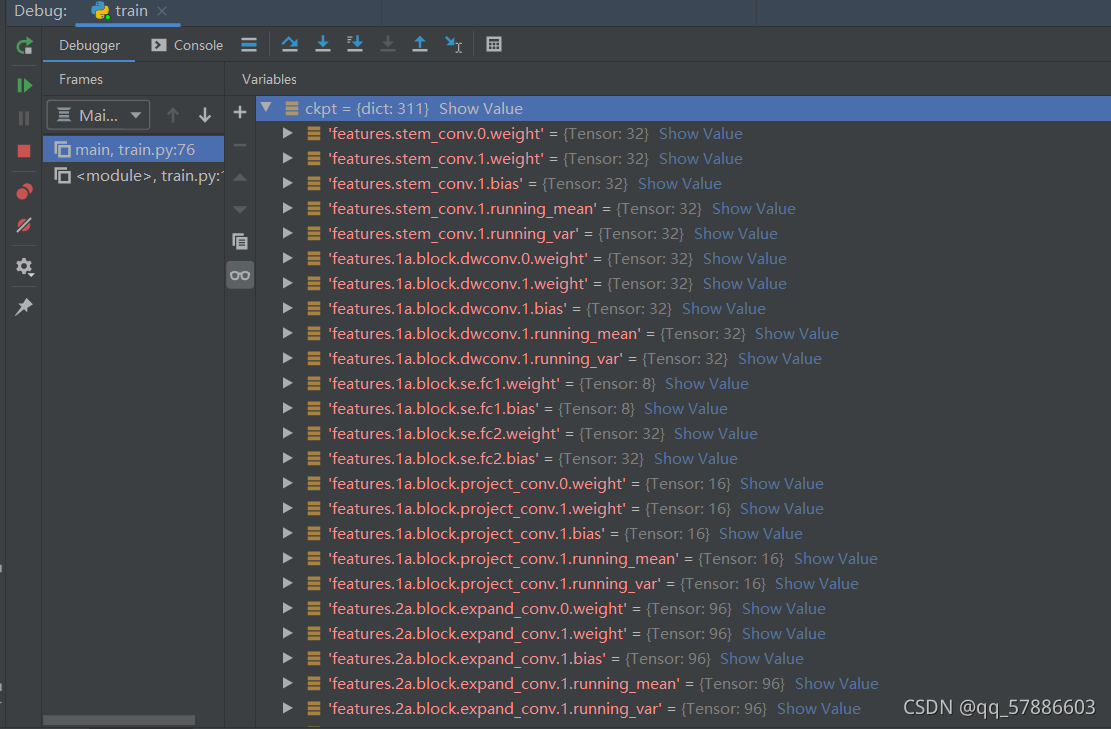
Task: Rerun the train debug session
Action: pyautogui.click(x=24, y=46)
